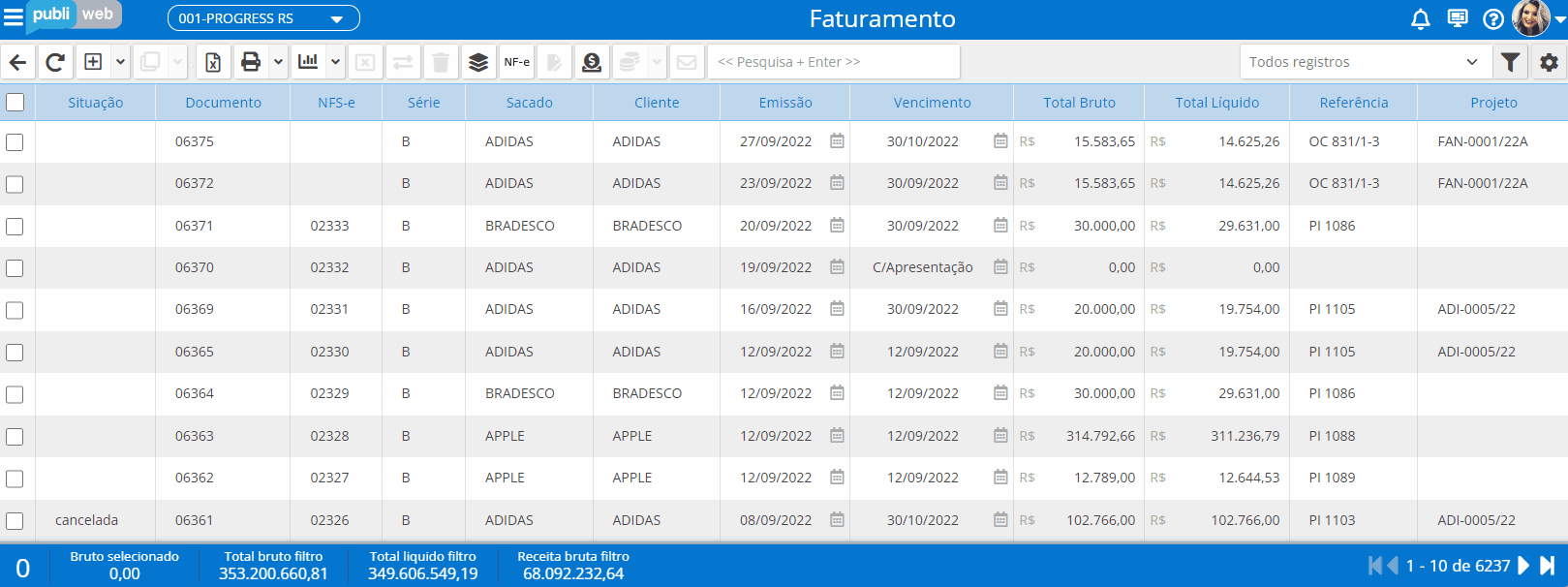Viewport: 1568px width, 587px height.
Task: Open the emission calendar for document 06375
Action: [x=837, y=141]
